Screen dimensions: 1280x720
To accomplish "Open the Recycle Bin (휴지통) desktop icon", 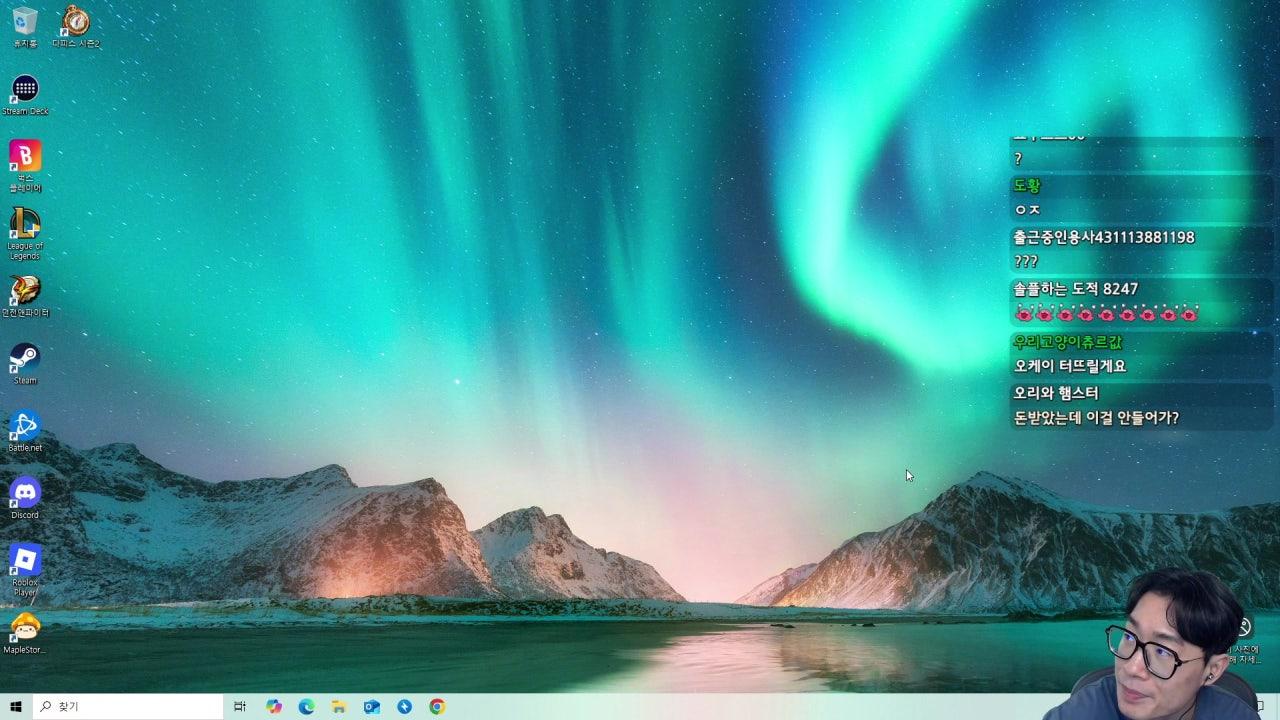I will coord(25,26).
